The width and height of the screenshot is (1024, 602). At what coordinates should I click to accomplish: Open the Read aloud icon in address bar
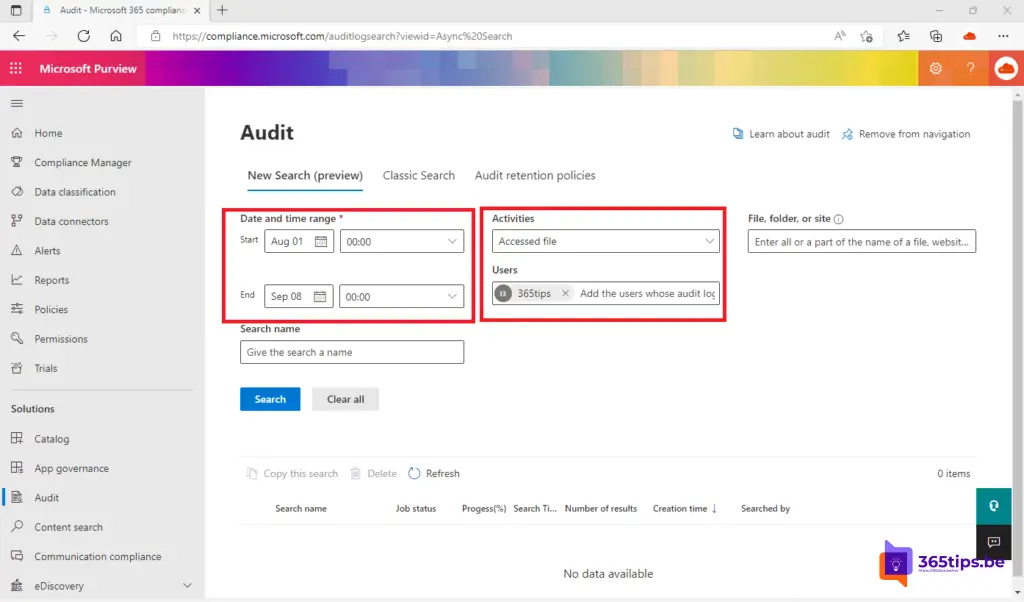(x=839, y=36)
